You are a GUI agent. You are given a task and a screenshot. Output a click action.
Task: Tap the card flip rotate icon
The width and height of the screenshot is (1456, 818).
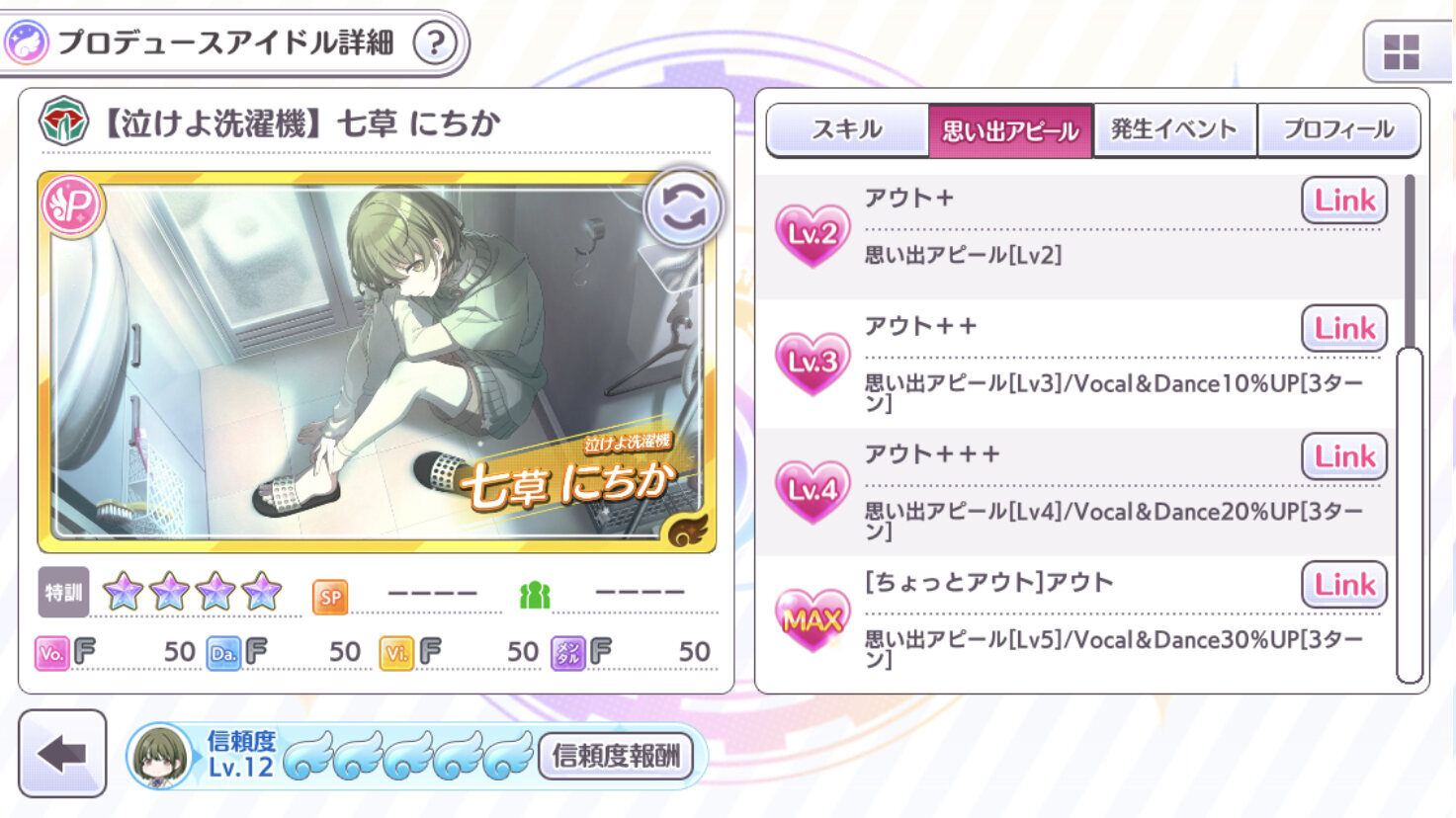(x=683, y=207)
